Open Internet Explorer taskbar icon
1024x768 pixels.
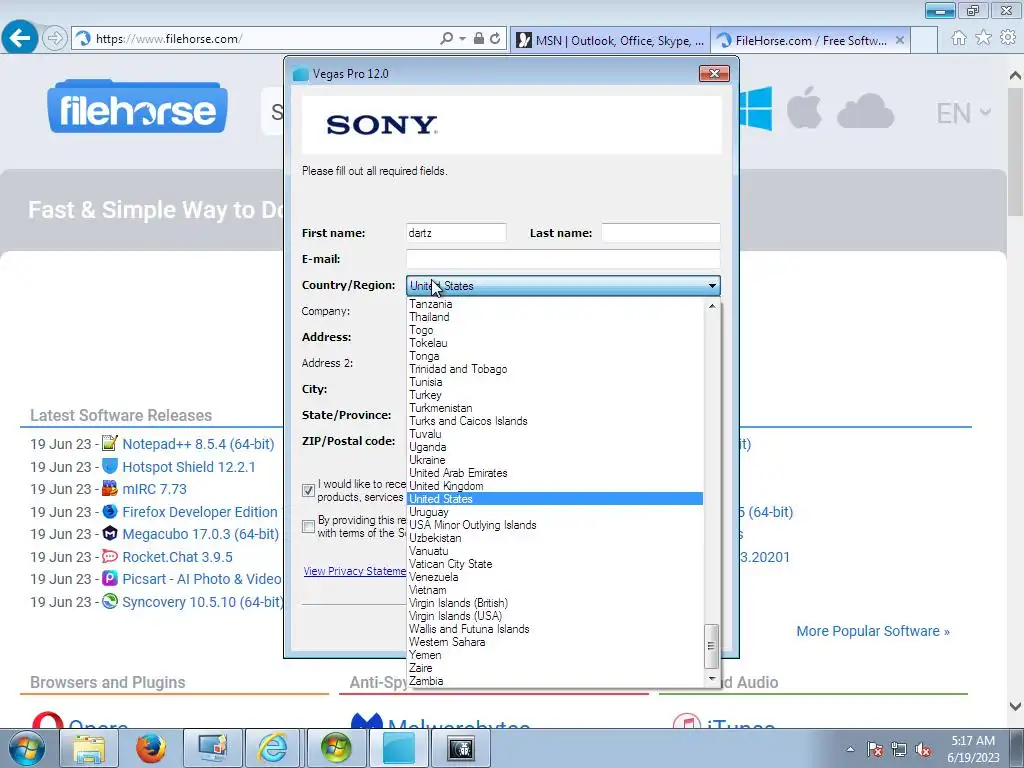pos(273,748)
